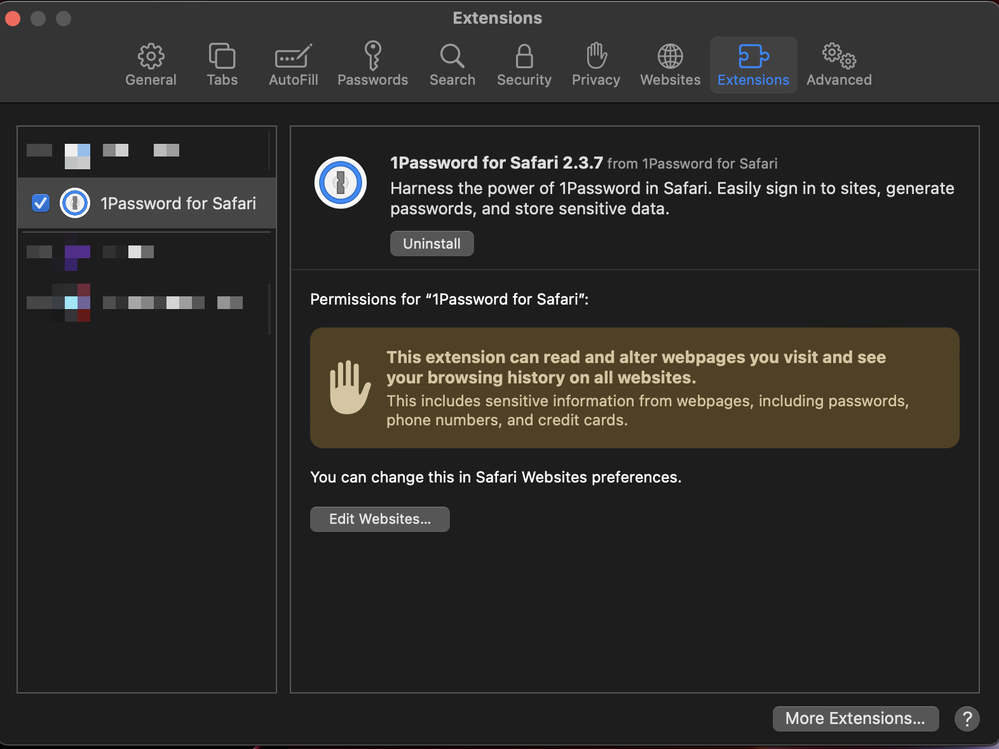The image size is (999, 749).
Task: Switch to Websites globe preferences
Action: pyautogui.click(x=670, y=65)
